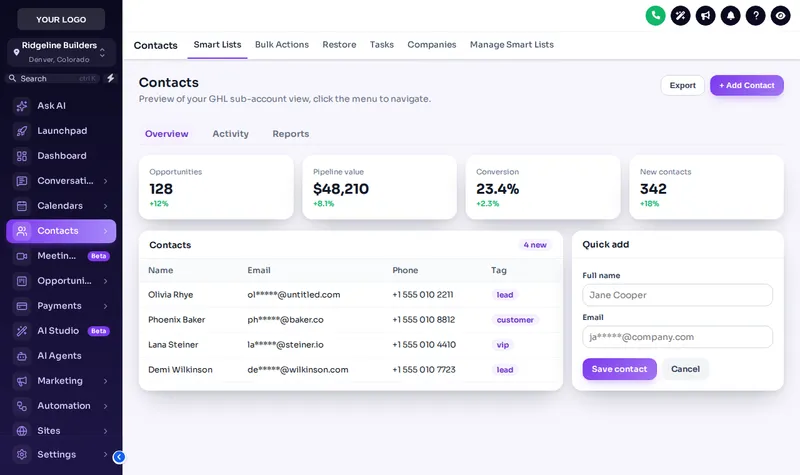Click the Full name input field
The width and height of the screenshot is (800, 475).
(x=677, y=295)
